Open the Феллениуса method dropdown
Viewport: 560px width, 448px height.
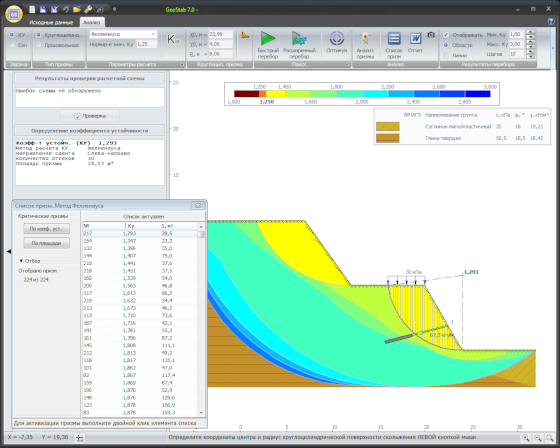[x=123, y=34]
